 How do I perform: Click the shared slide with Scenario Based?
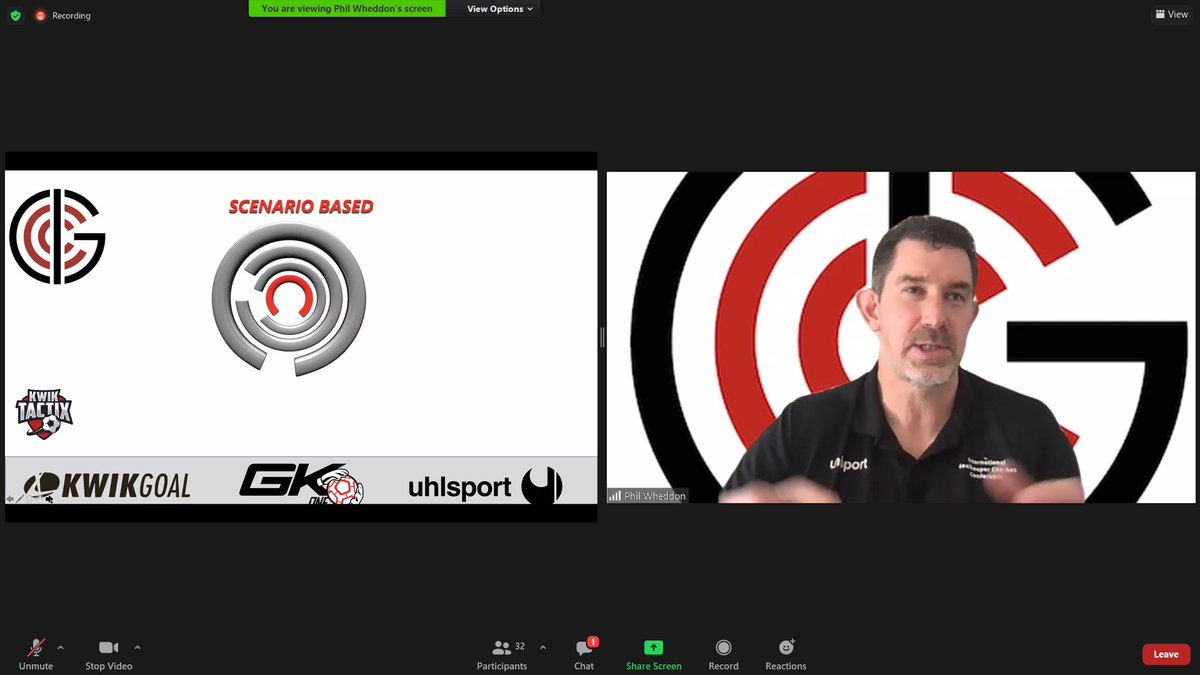(x=301, y=337)
